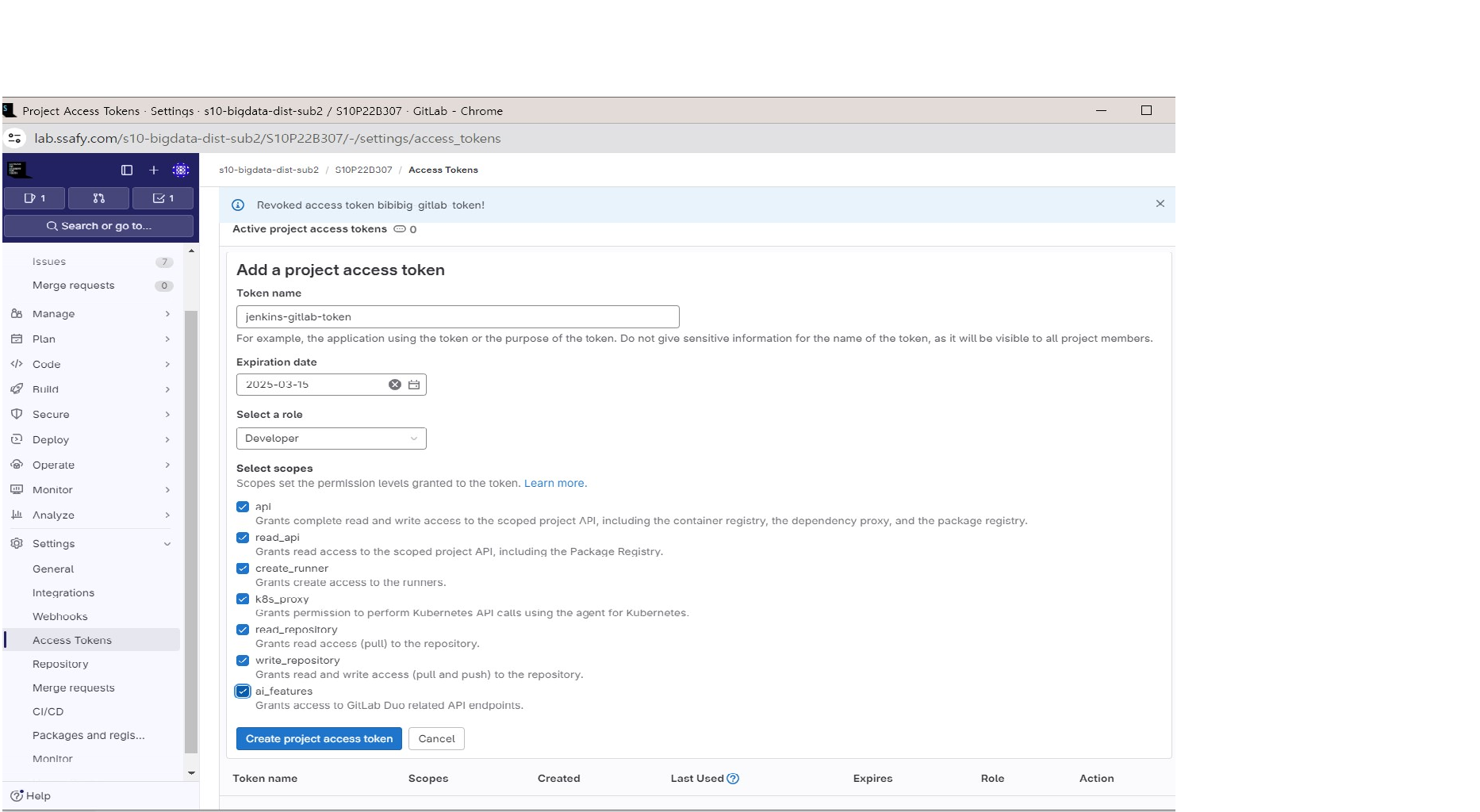Expand the Deploy section chevron
The width and height of the screenshot is (1480, 812).
[x=167, y=440]
